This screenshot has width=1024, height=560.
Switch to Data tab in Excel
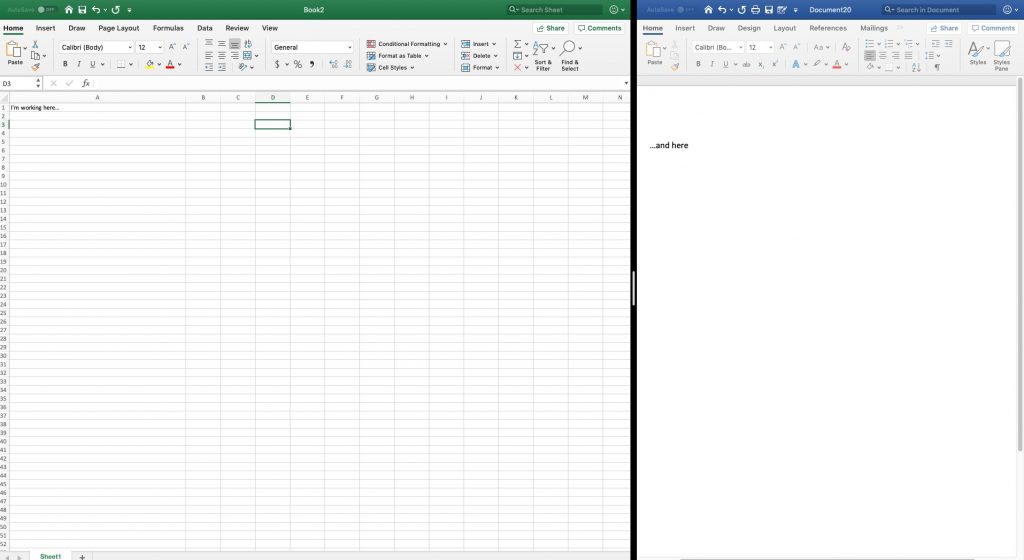point(204,28)
